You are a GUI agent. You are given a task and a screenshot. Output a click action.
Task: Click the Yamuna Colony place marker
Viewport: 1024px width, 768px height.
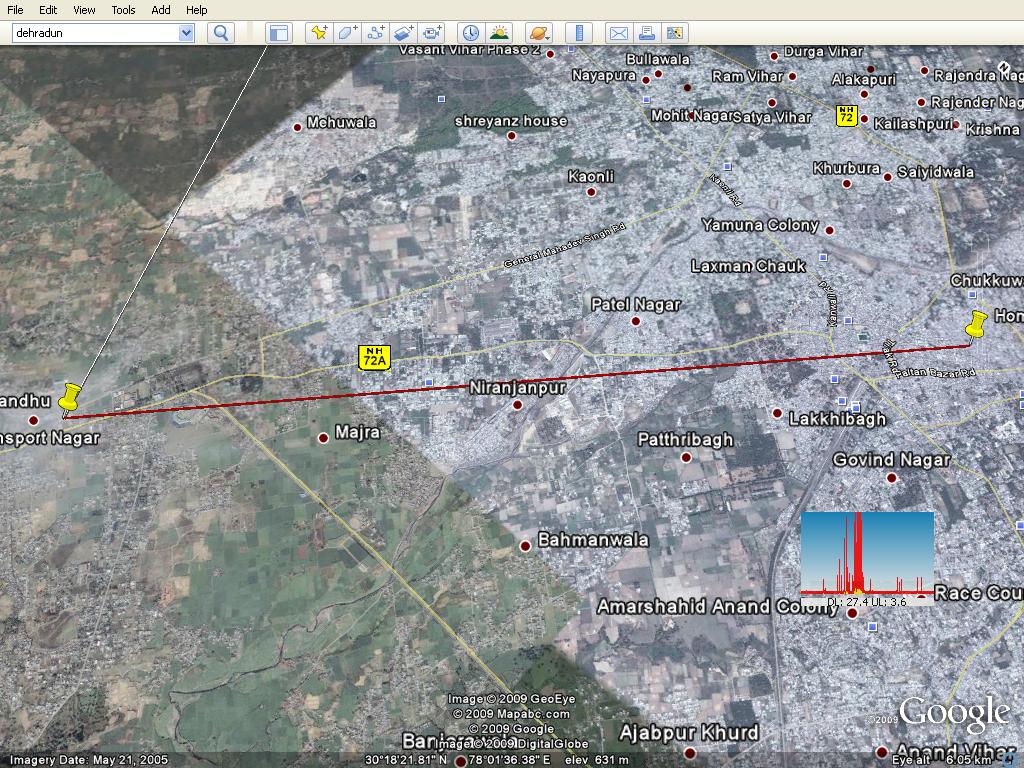[829, 231]
